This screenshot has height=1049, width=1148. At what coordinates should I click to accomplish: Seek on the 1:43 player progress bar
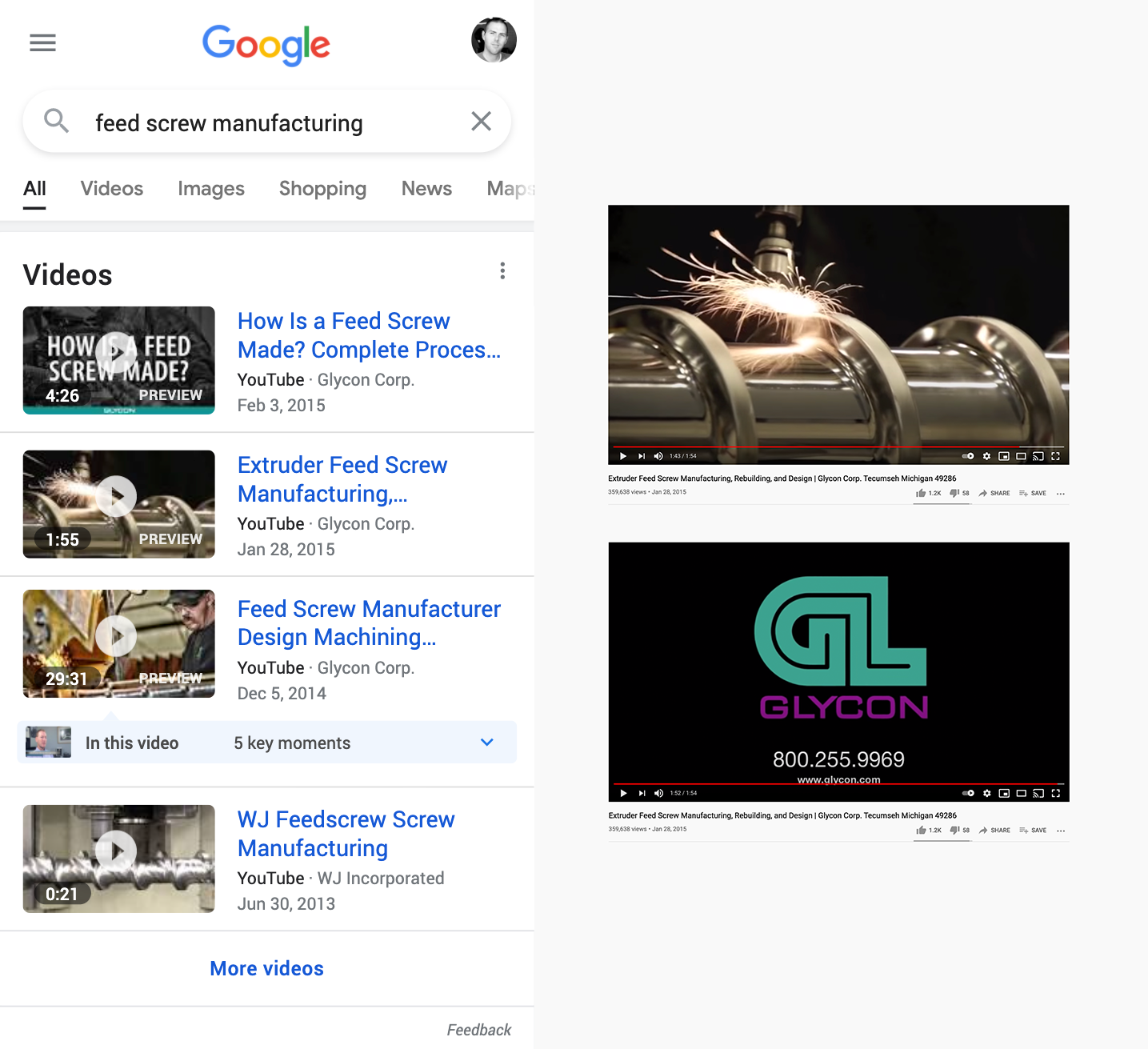click(x=838, y=446)
